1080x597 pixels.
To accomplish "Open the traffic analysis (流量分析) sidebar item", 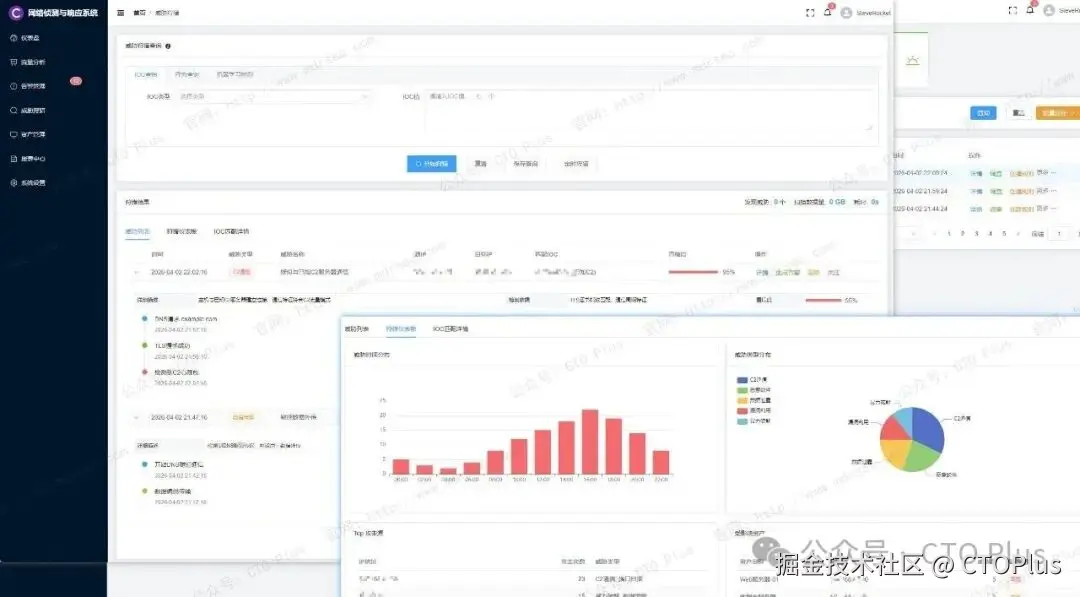I will coord(28,62).
